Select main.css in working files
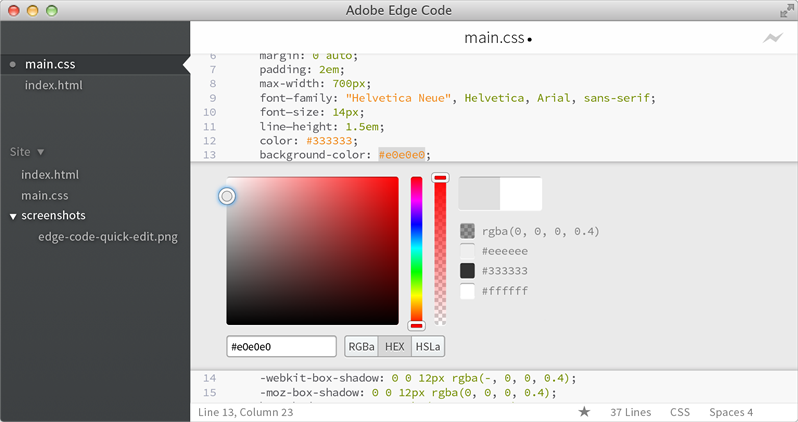The width and height of the screenshot is (798, 422). 50,64
